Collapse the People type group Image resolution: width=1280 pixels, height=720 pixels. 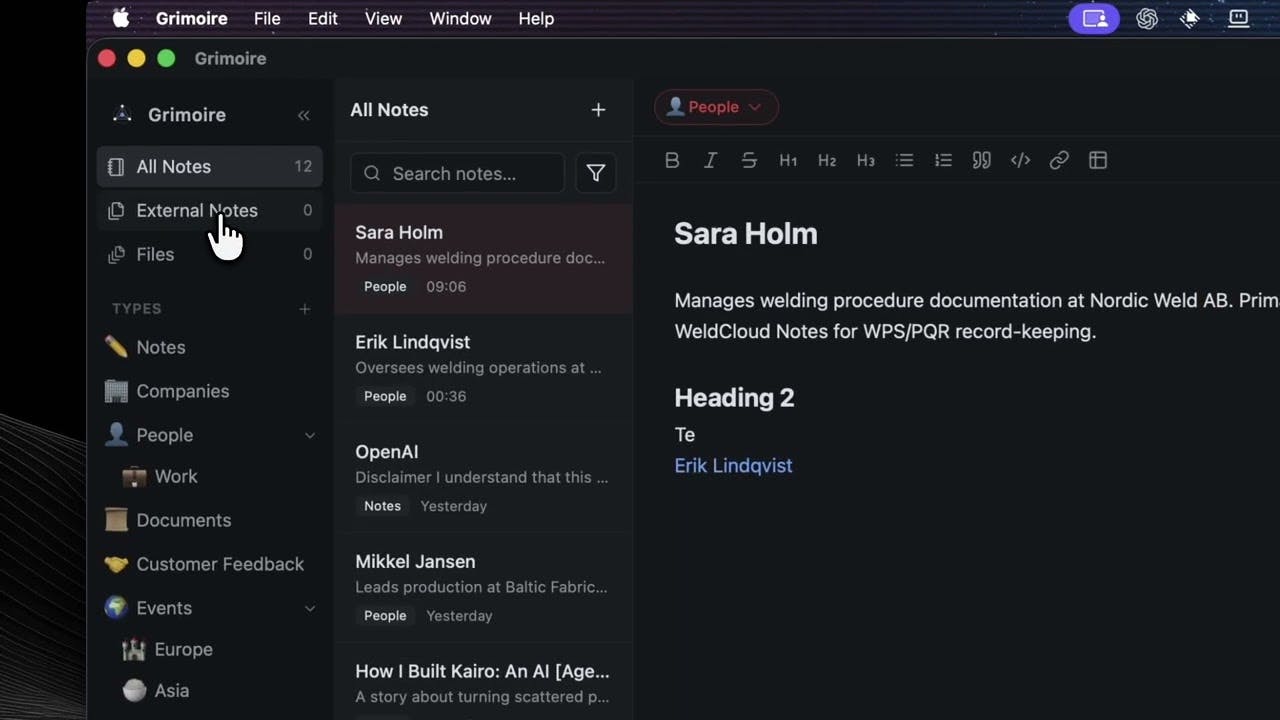point(310,435)
